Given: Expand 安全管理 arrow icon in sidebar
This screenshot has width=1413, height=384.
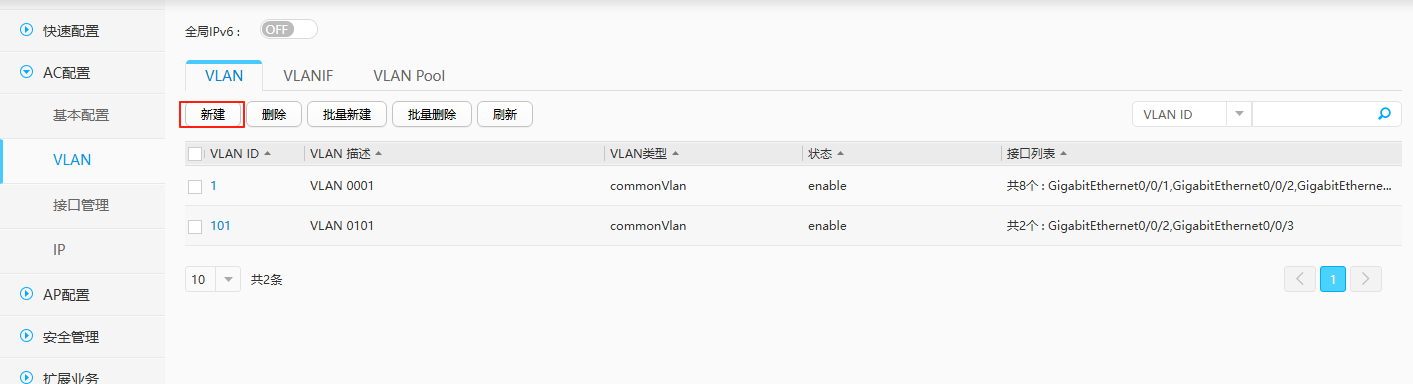Looking at the screenshot, I should coord(27,336).
